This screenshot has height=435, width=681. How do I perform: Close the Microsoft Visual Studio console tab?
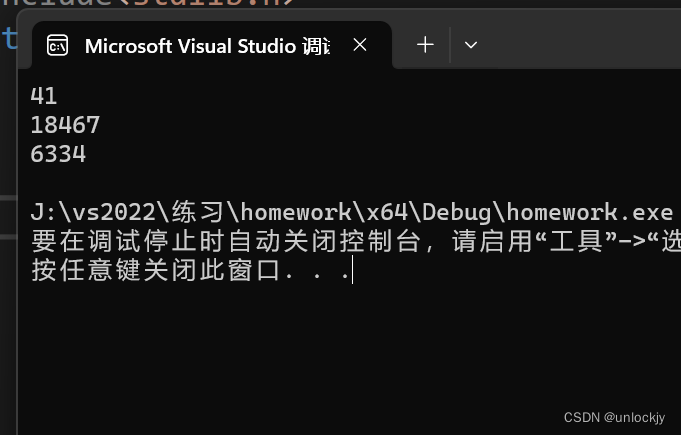(x=360, y=45)
